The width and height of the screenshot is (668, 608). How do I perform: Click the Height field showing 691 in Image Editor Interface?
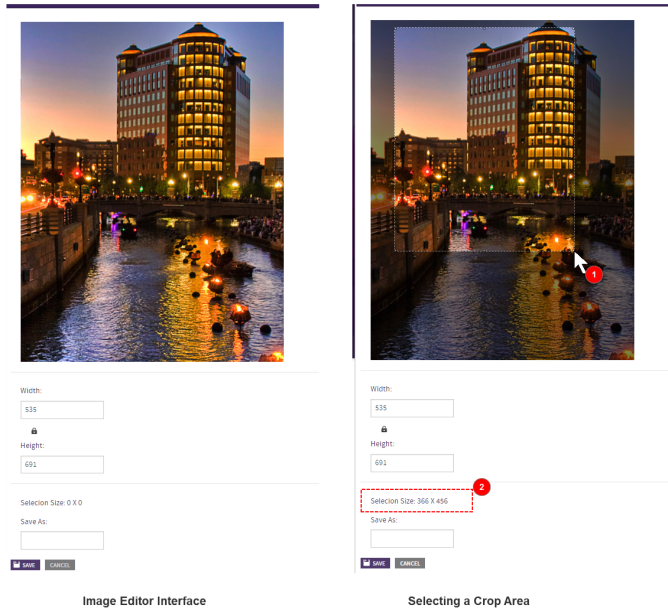coord(62,465)
